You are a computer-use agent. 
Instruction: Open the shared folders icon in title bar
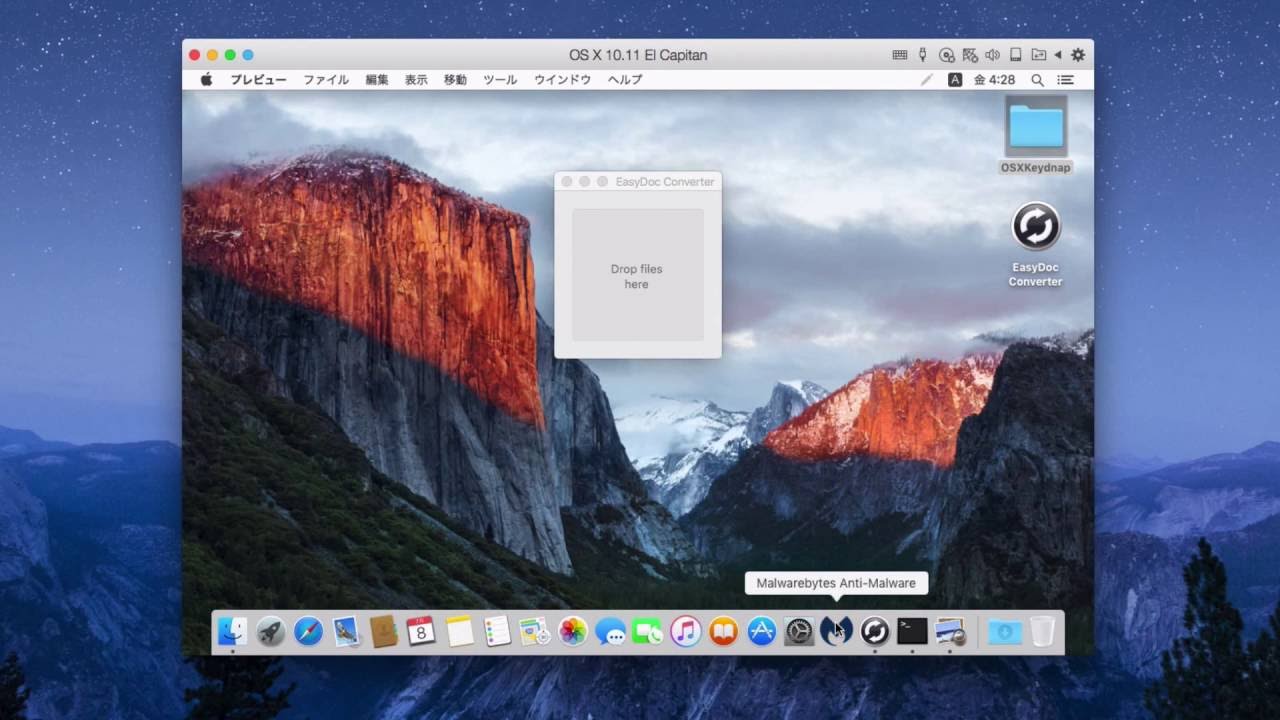[1038, 55]
